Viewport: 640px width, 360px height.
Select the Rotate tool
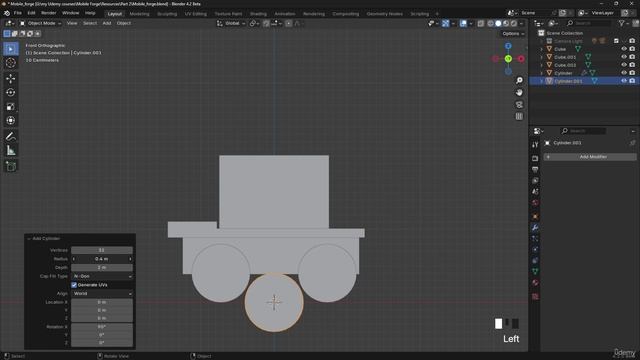pos(11,92)
